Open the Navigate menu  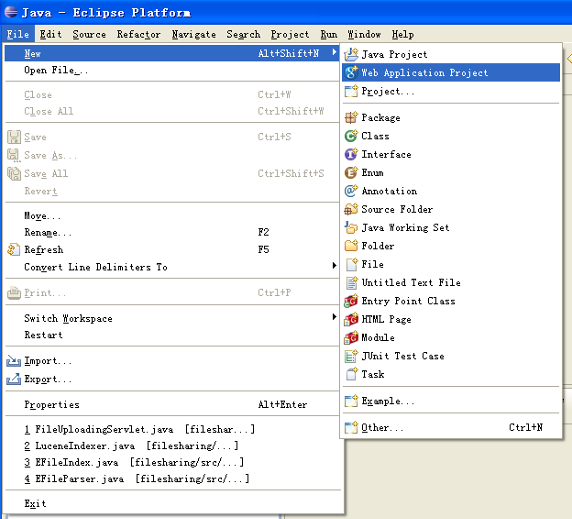194,34
